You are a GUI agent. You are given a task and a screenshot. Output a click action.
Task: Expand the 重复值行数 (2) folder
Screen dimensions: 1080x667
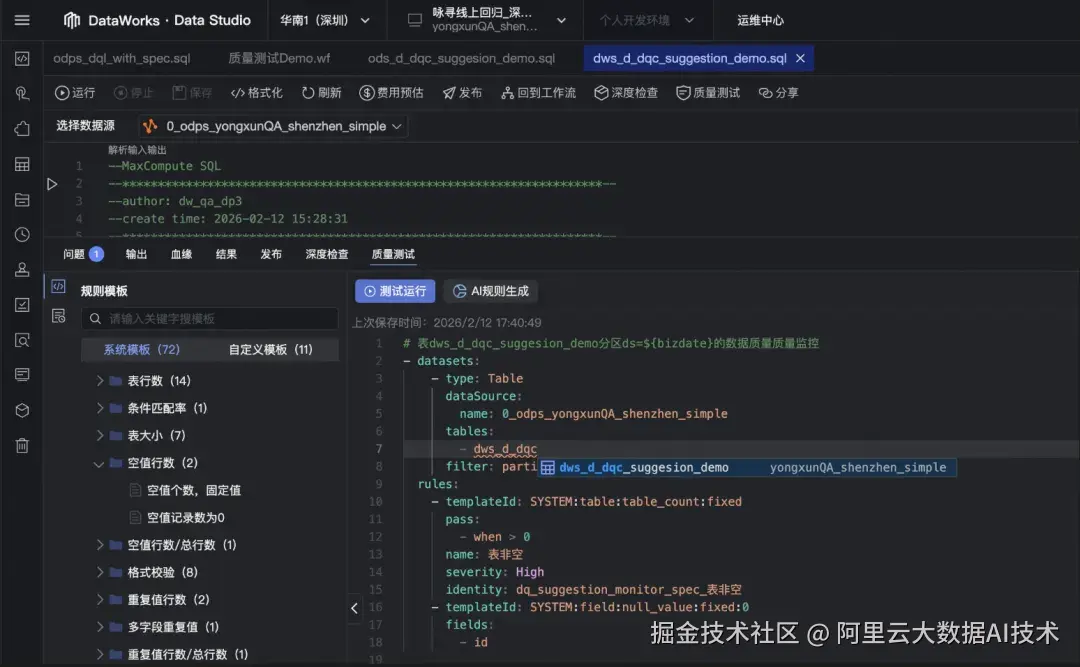click(100, 599)
